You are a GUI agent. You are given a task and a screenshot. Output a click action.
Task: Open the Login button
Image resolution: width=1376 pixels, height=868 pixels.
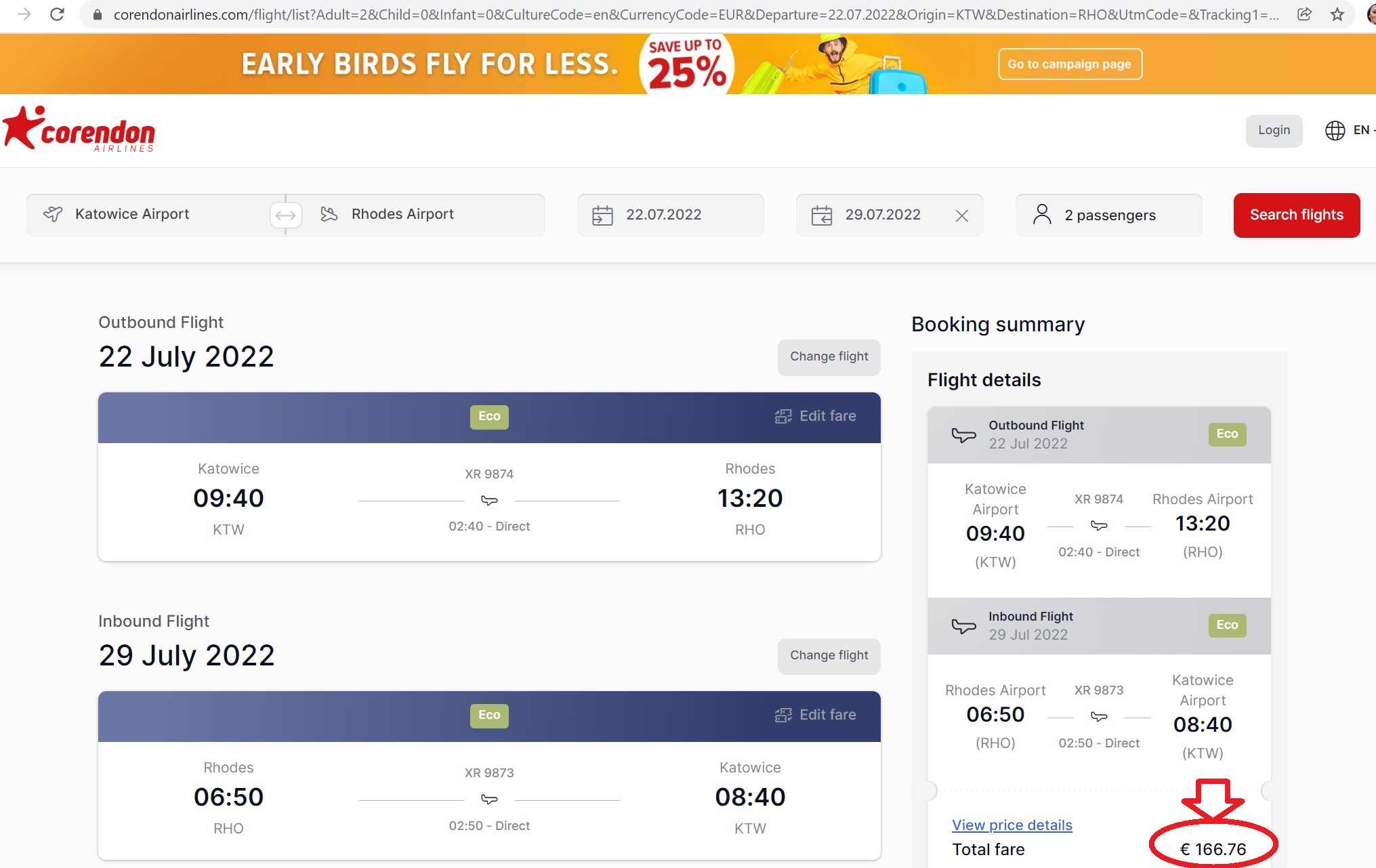pos(1274,130)
